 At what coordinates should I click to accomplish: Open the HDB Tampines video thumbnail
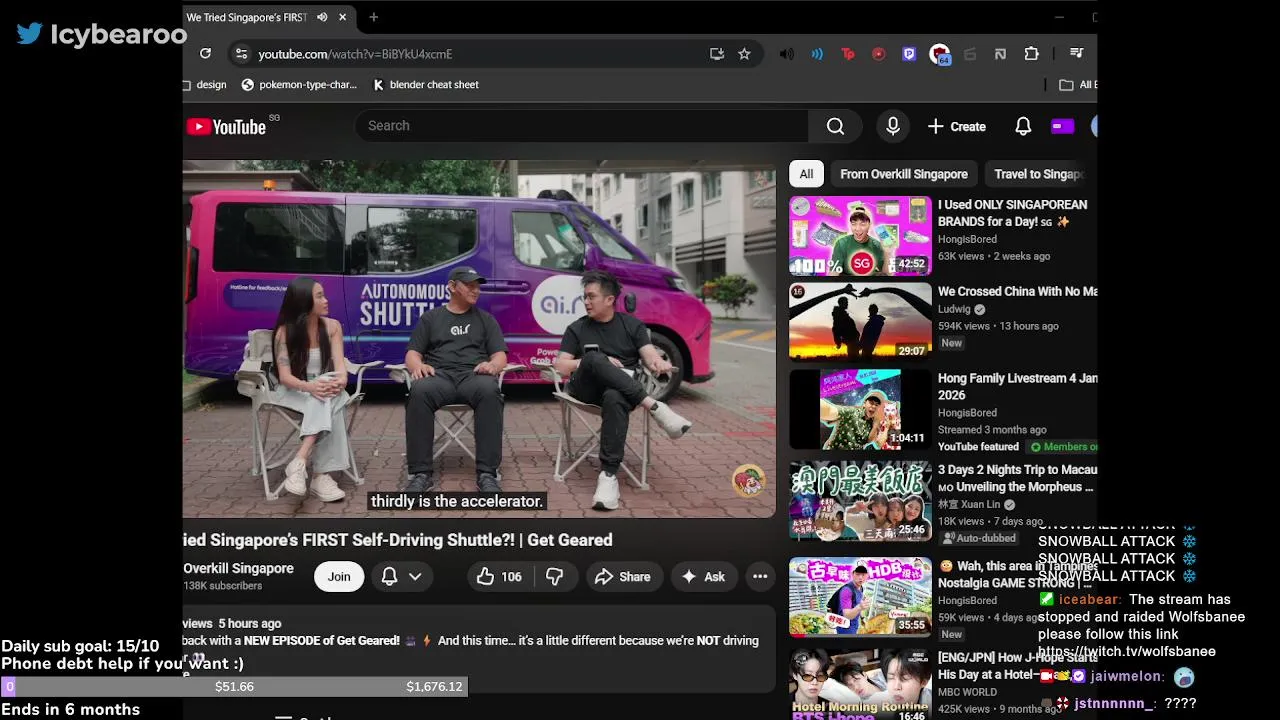(860, 596)
